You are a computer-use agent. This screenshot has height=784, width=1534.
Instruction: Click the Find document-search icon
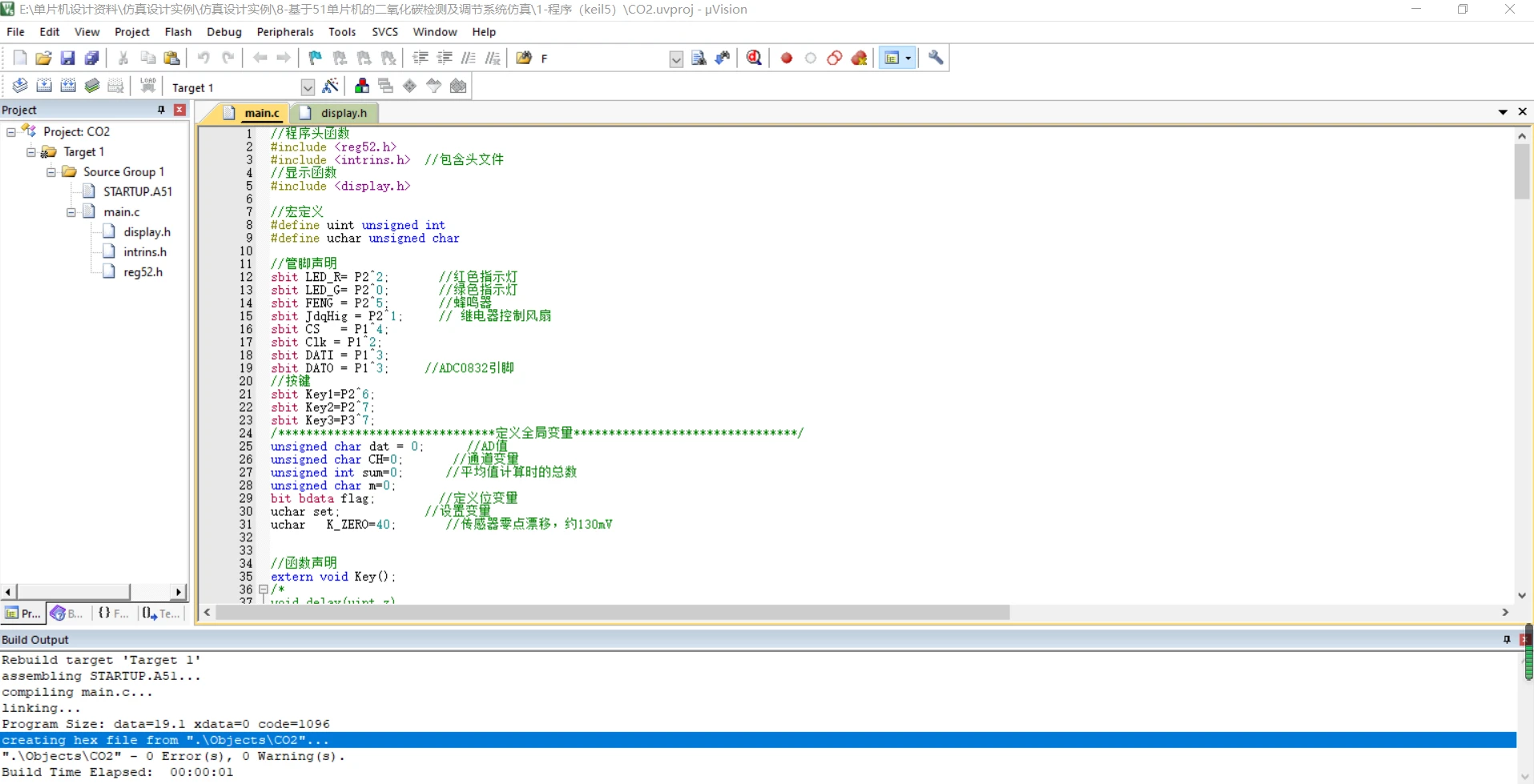699,58
